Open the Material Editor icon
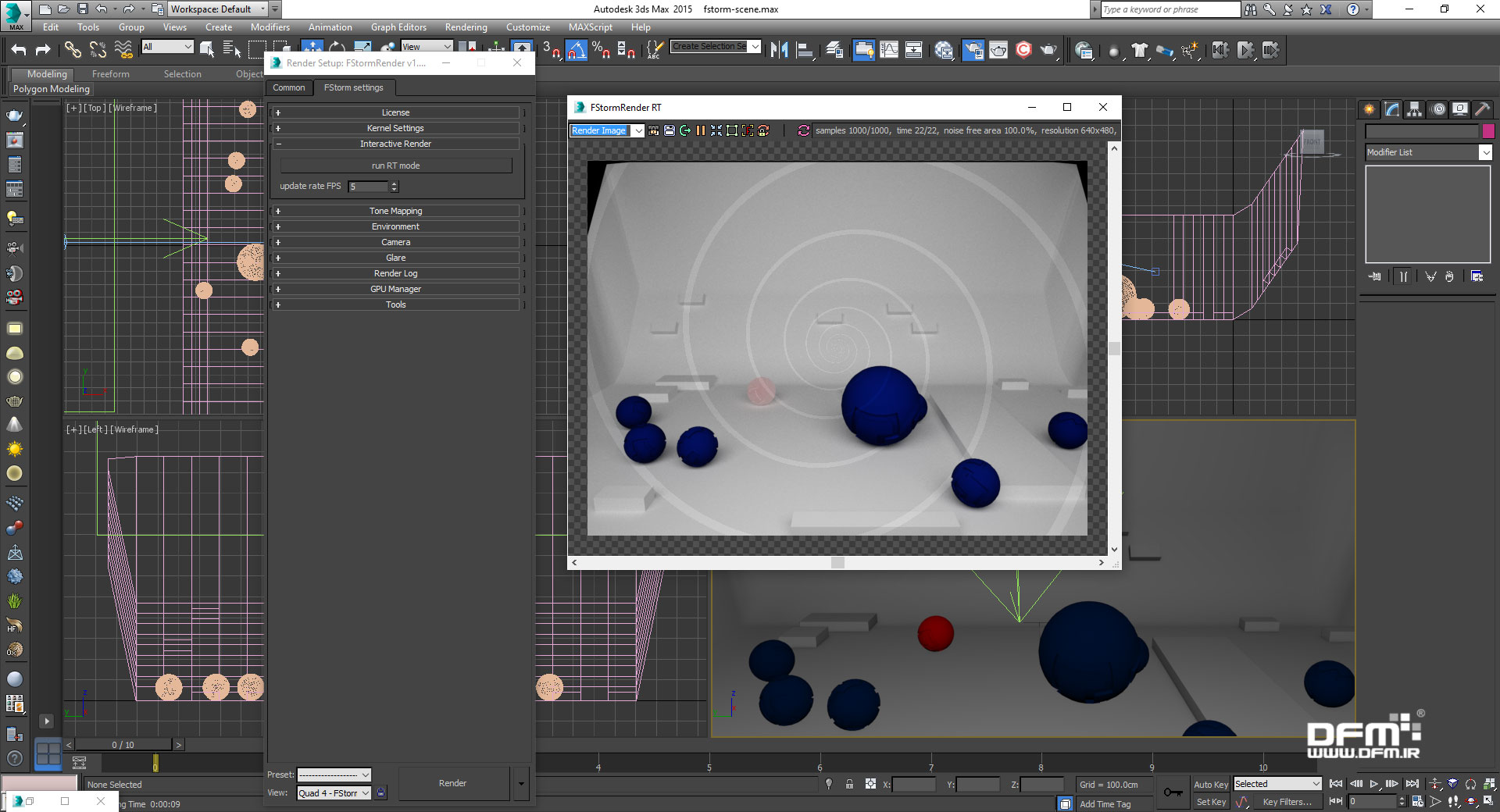This screenshot has width=1500, height=812. tap(944, 50)
